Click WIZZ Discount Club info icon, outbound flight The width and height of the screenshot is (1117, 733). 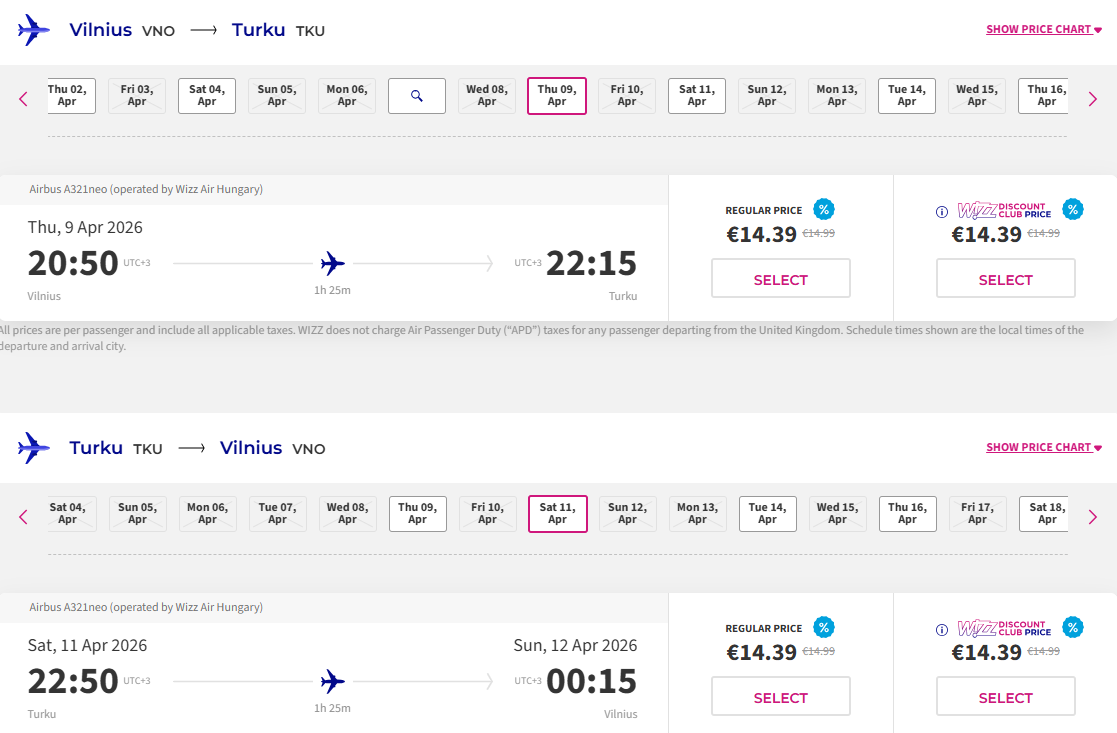941,212
